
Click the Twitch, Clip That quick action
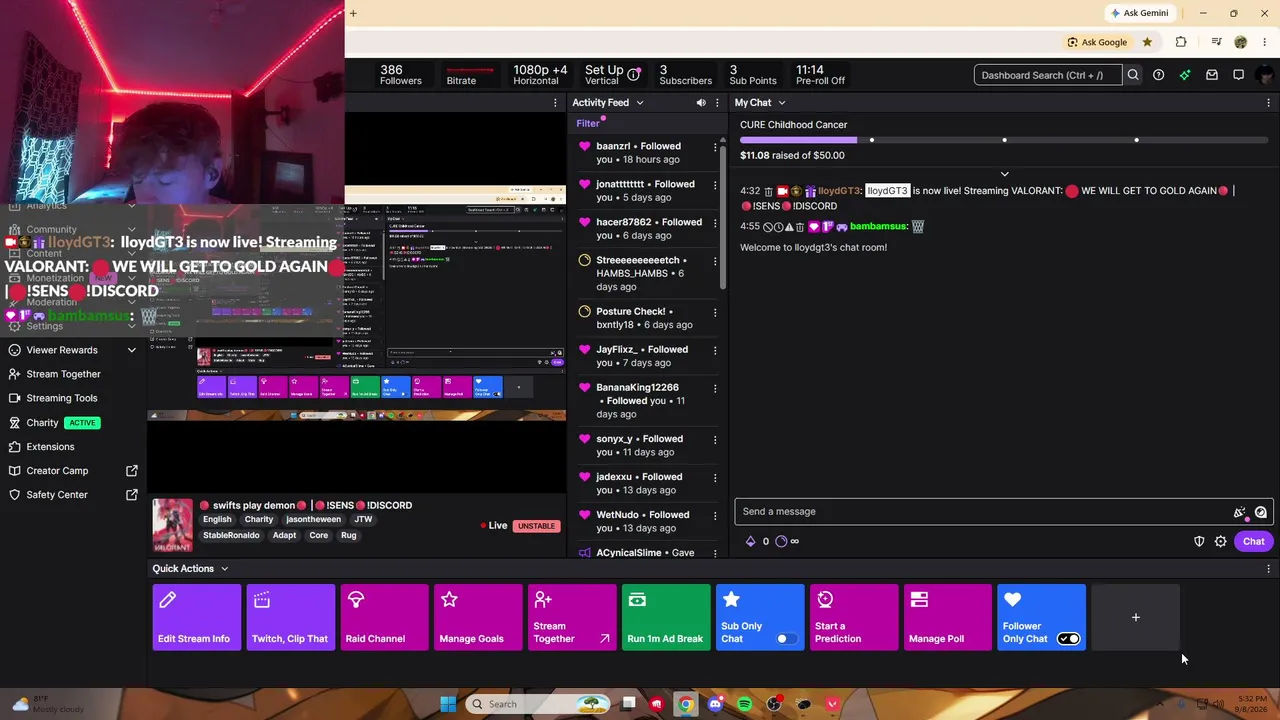290,617
